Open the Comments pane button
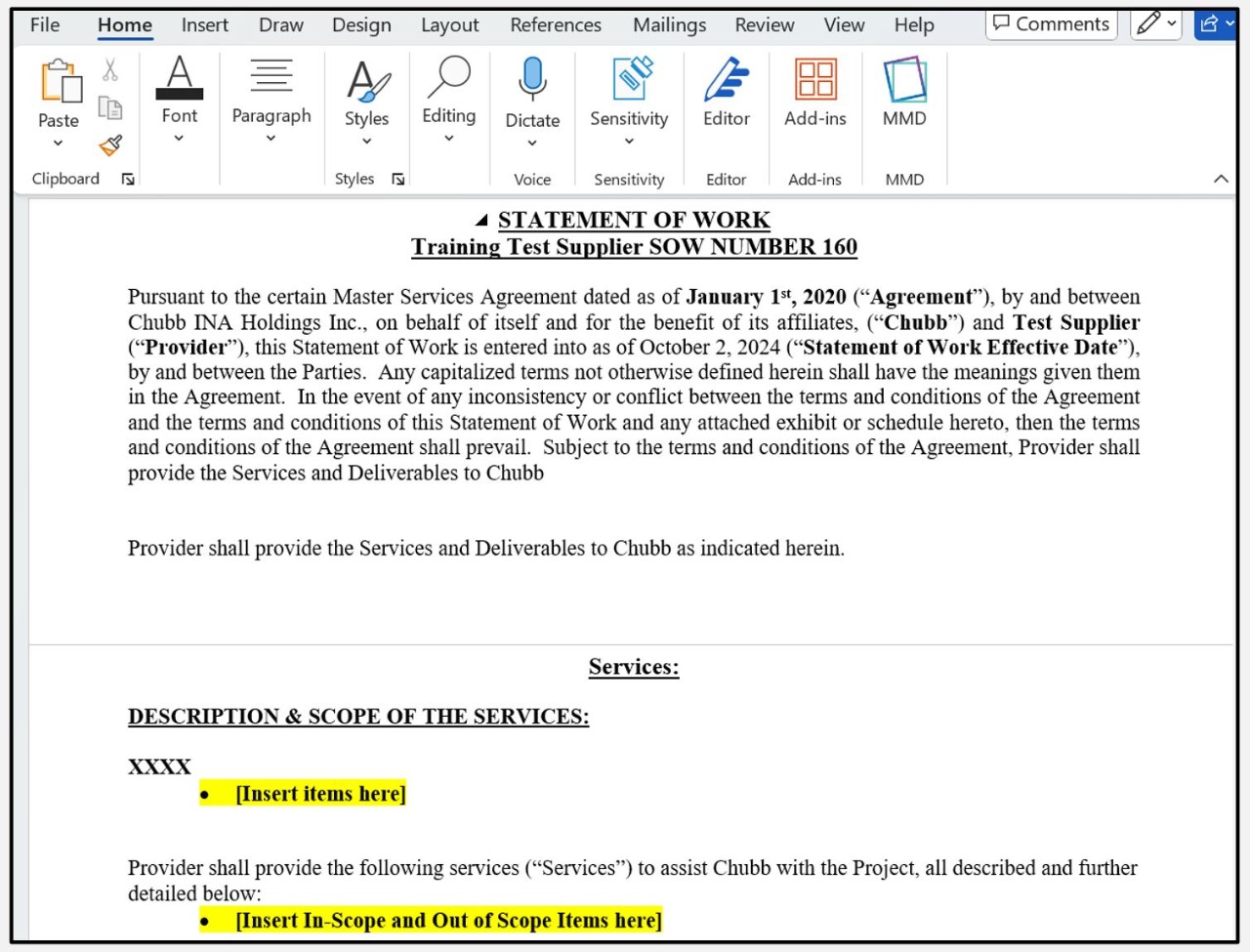This screenshot has height=952, width=1250. (x=1051, y=23)
